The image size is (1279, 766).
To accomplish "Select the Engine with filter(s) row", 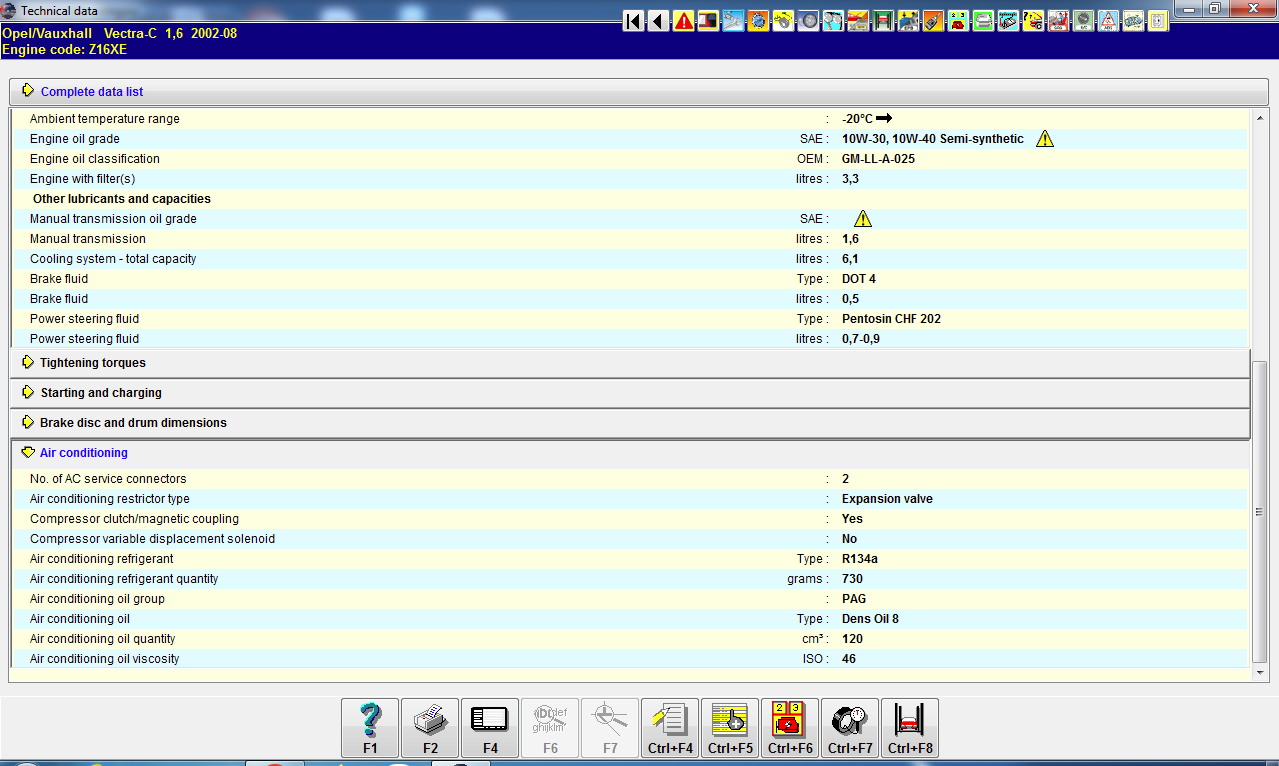I will pyautogui.click(x=630, y=179).
